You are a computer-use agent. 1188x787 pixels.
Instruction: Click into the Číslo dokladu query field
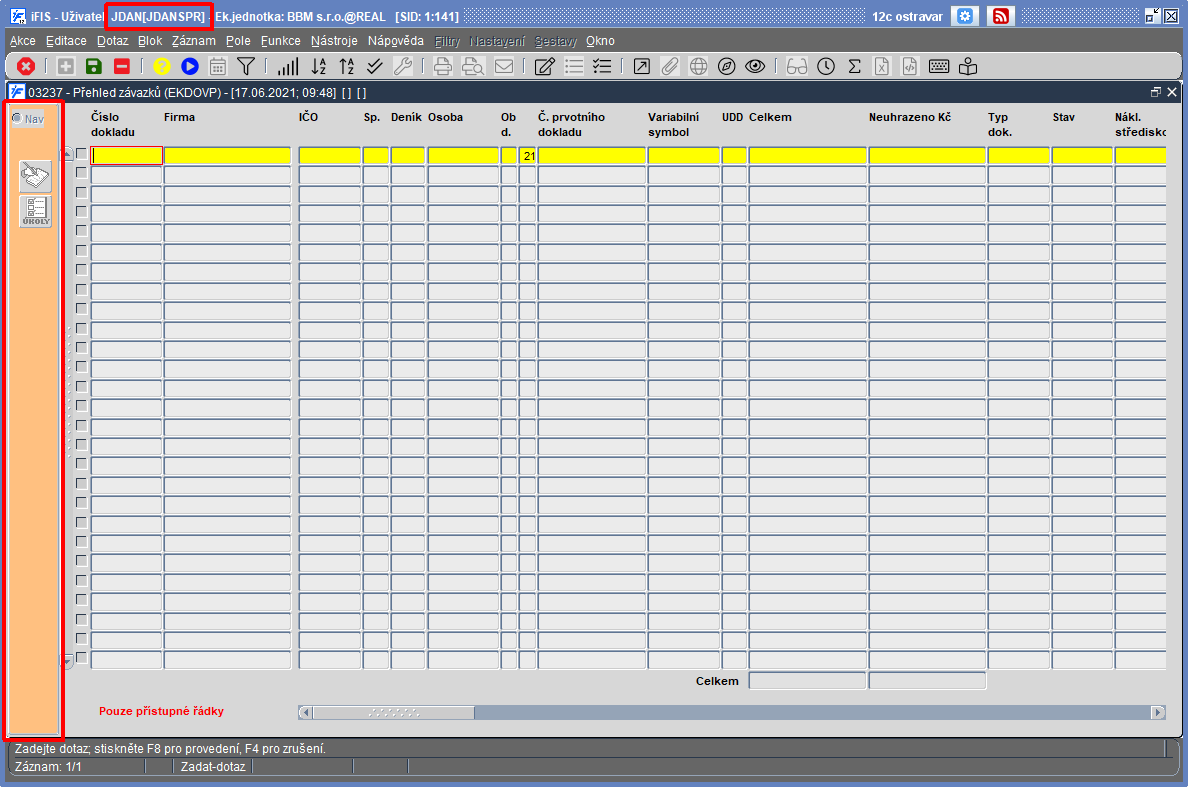tap(127, 155)
